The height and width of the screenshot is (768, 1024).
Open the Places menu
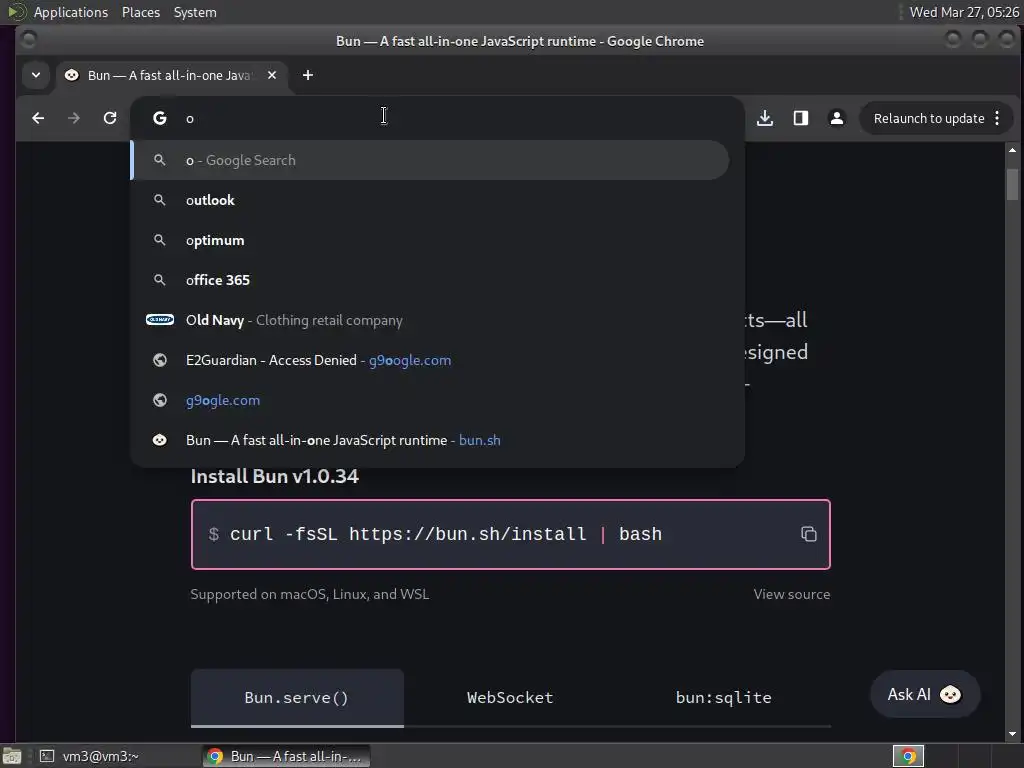pos(140,12)
